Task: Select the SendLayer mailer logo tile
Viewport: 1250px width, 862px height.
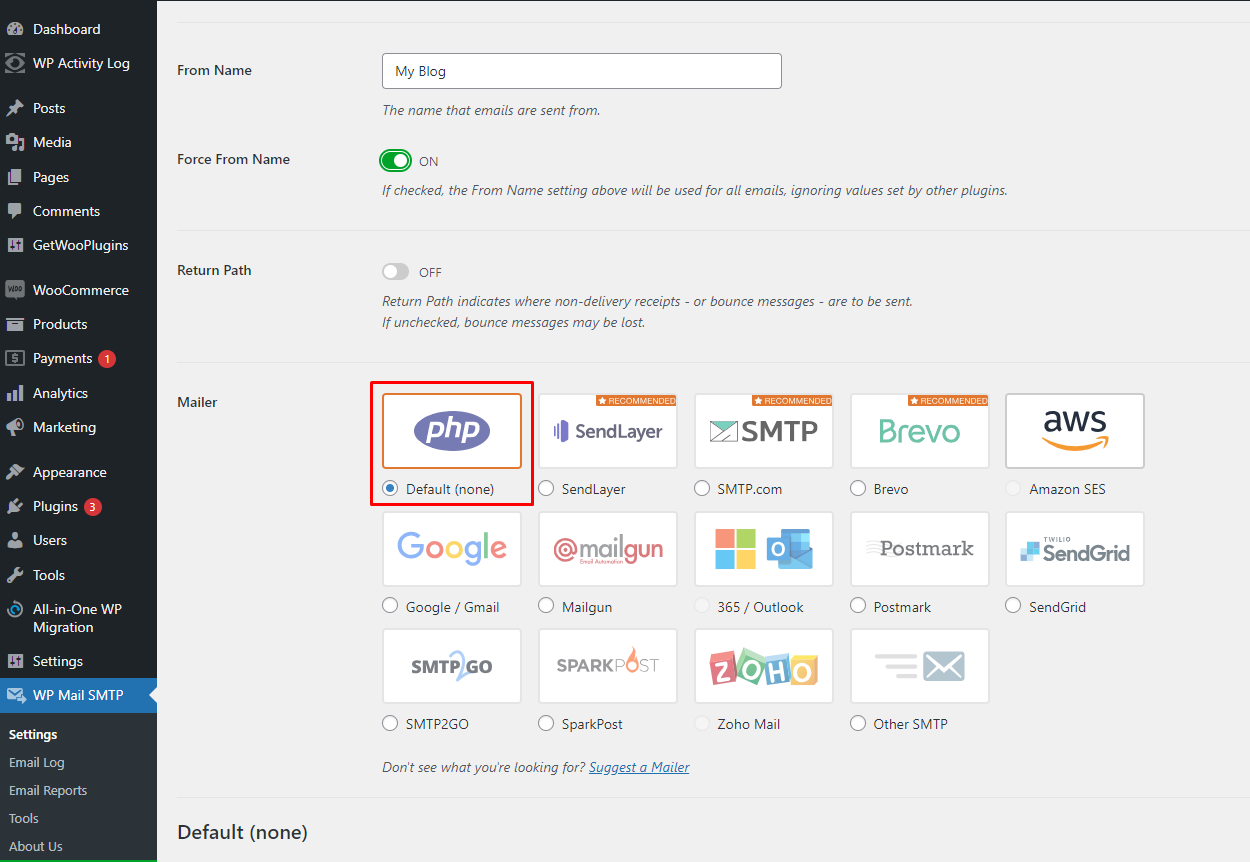Action: [x=608, y=431]
